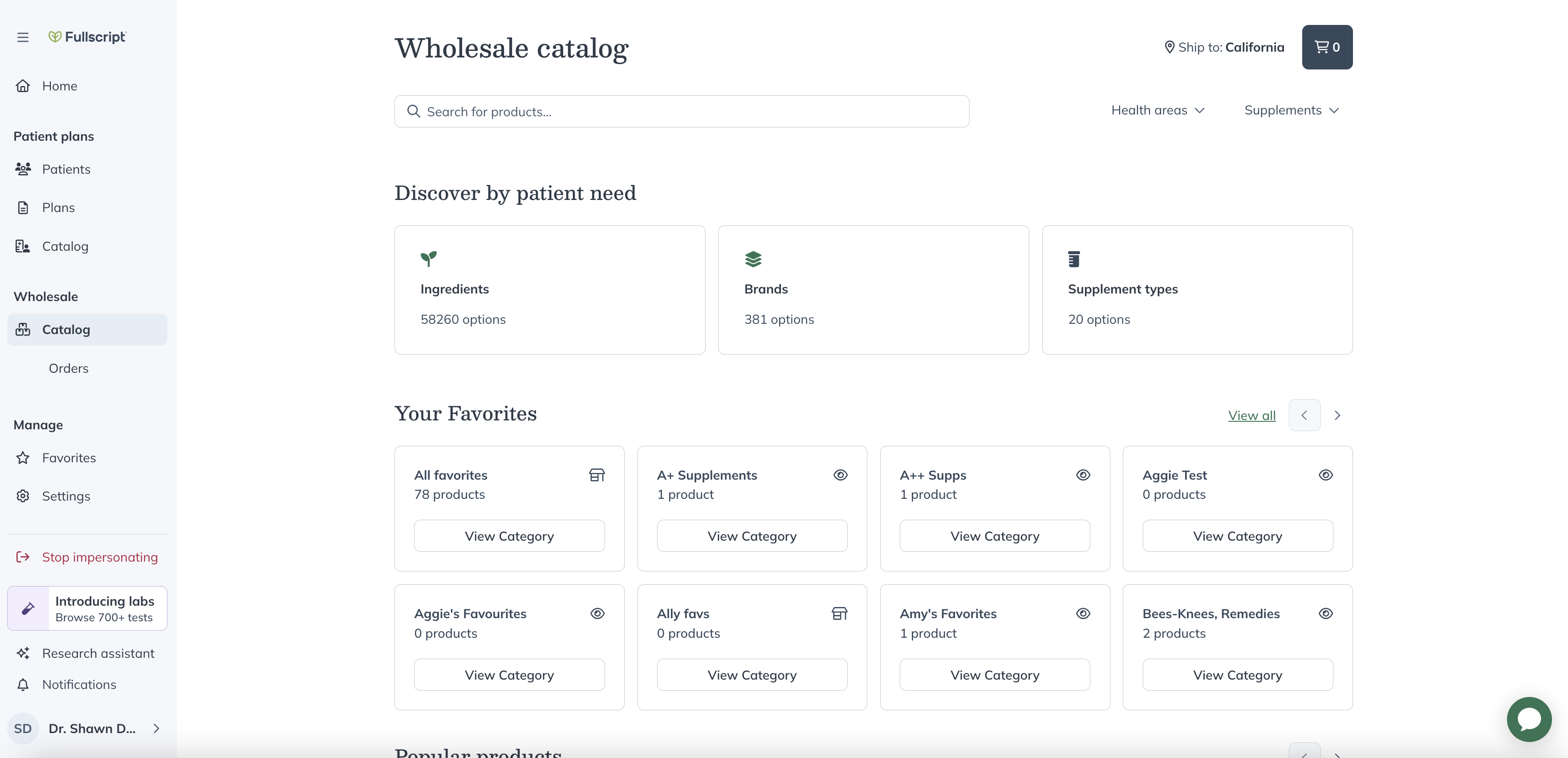Open the hamburger navigation menu
1568x758 pixels.
[x=23, y=37]
